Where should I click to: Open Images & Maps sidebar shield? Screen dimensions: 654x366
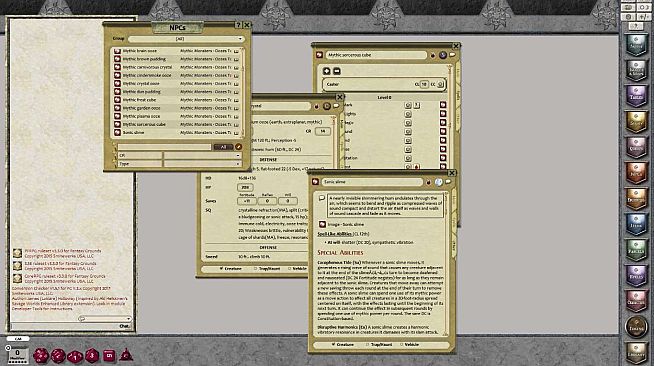pyautogui.click(x=636, y=70)
